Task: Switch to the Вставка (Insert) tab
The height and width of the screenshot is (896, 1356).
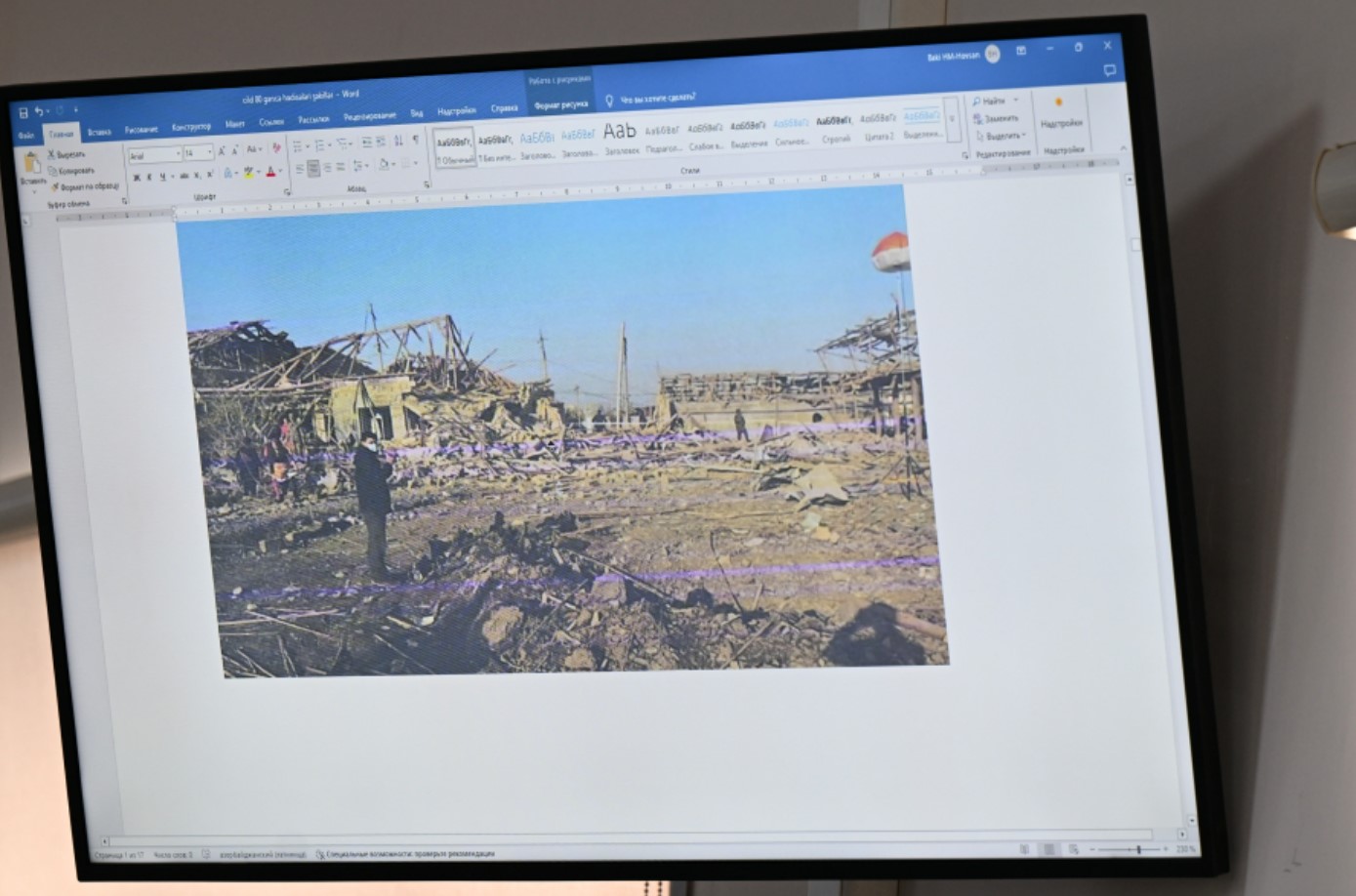Action: click(99, 132)
